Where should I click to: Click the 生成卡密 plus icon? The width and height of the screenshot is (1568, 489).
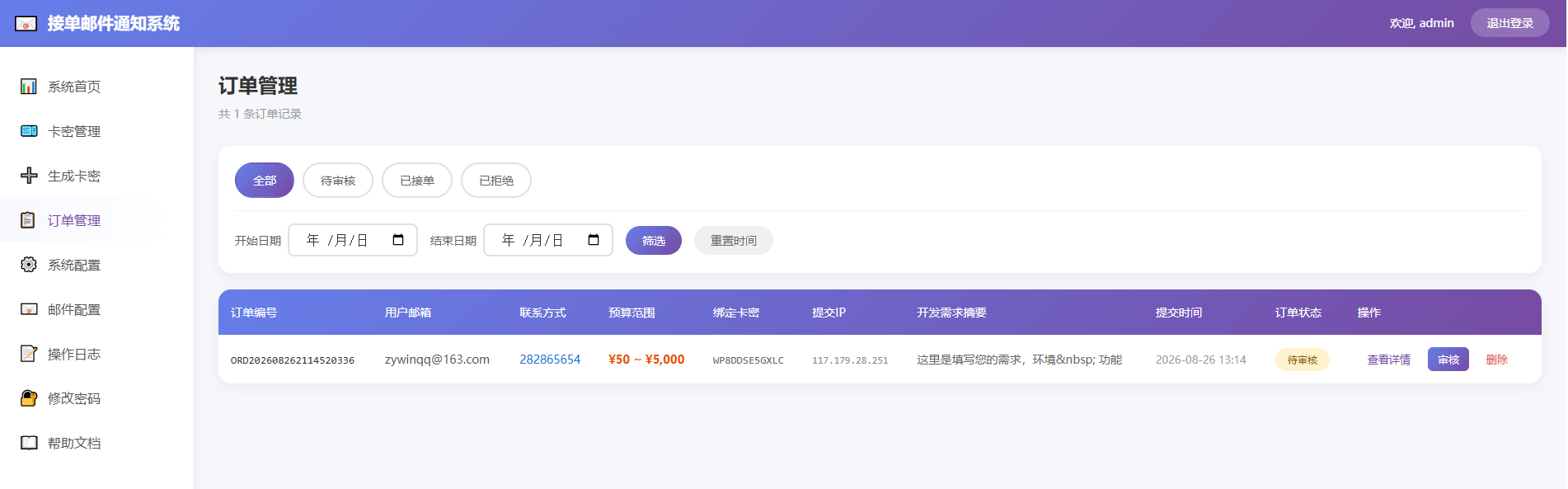point(29,176)
